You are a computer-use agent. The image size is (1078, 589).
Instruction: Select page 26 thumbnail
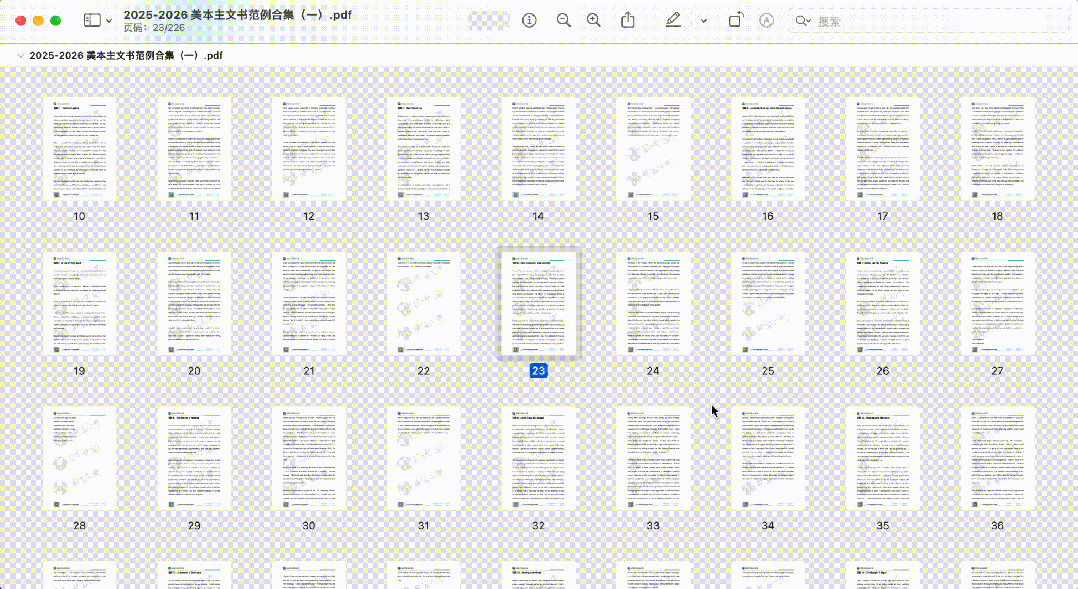click(883, 304)
